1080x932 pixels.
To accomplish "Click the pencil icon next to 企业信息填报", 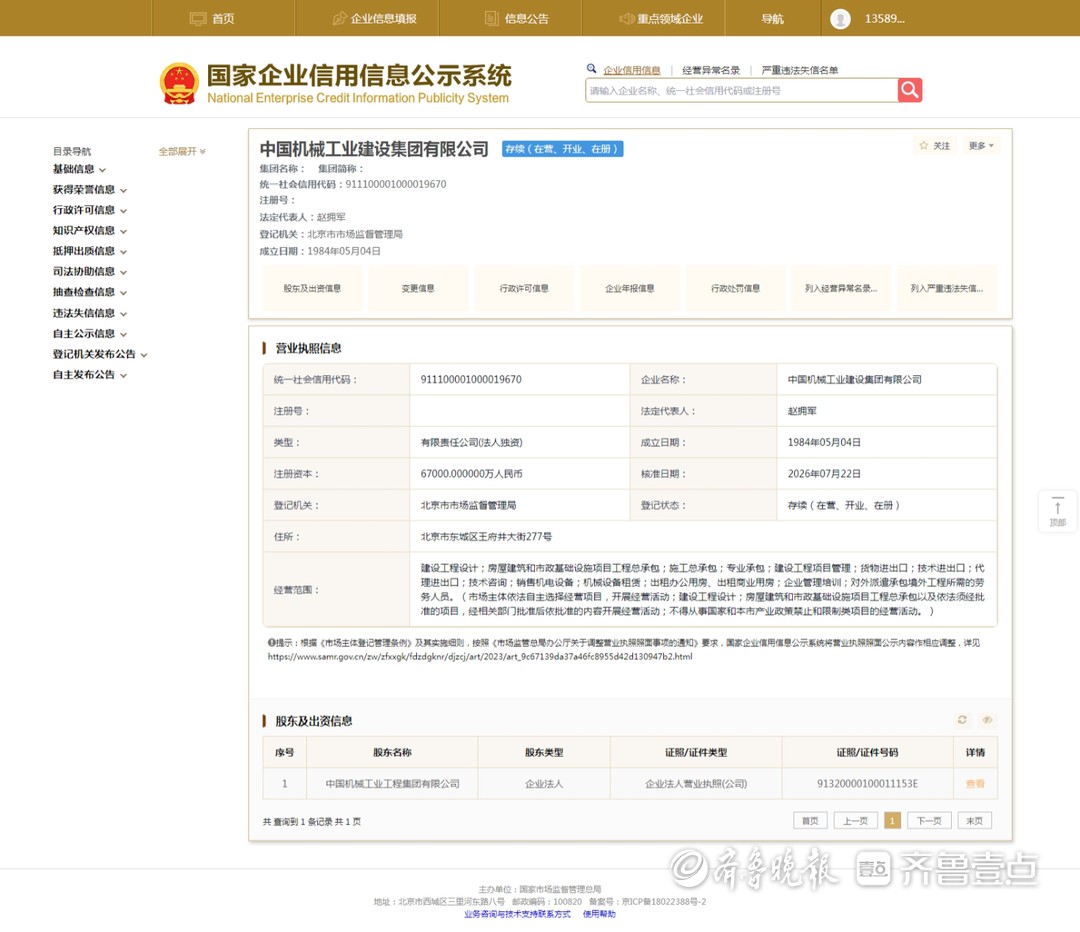I will (x=340, y=19).
